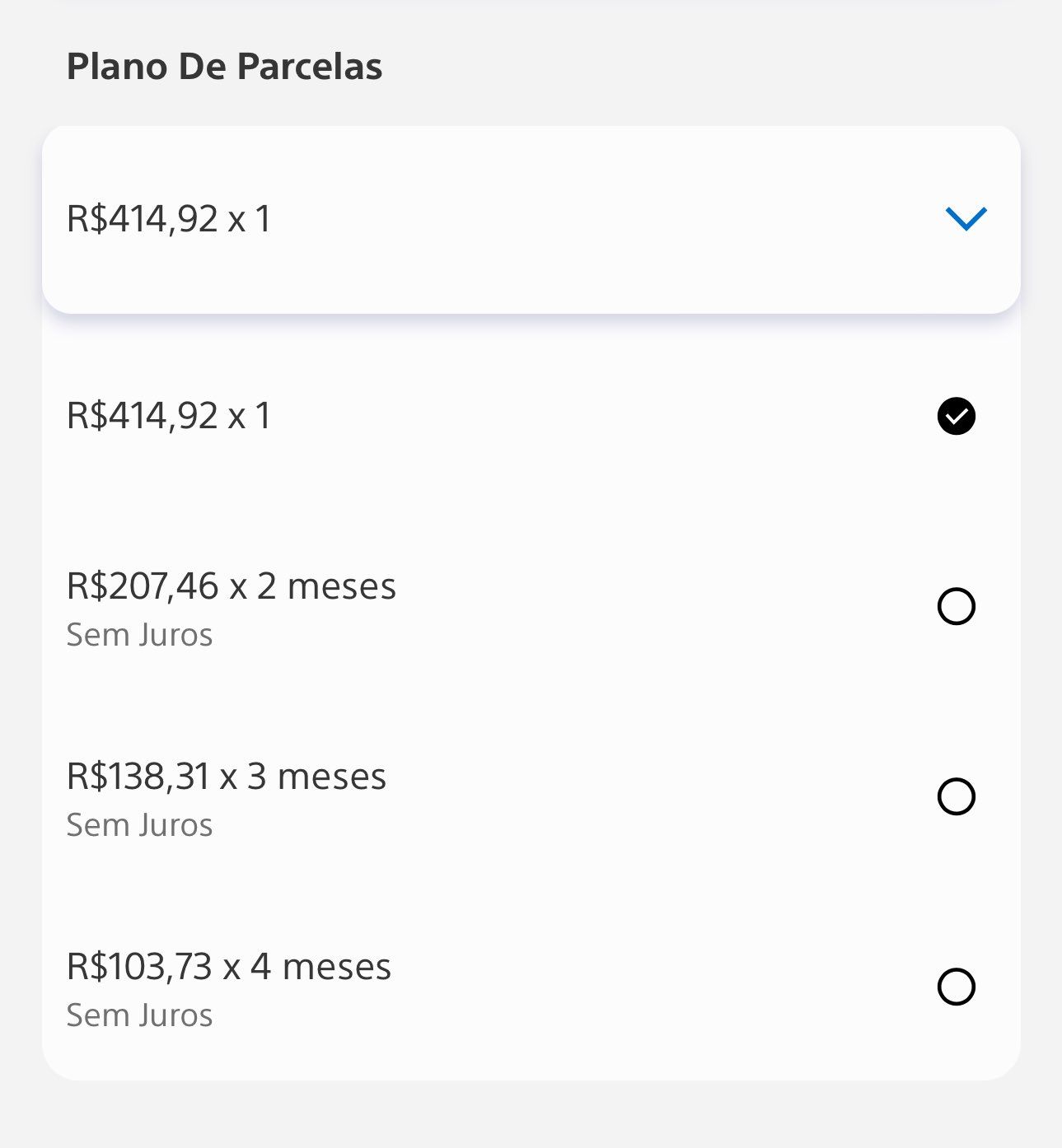The image size is (1062, 1148).
Task: Click the R$207,46 amount text
Action: coord(143,586)
